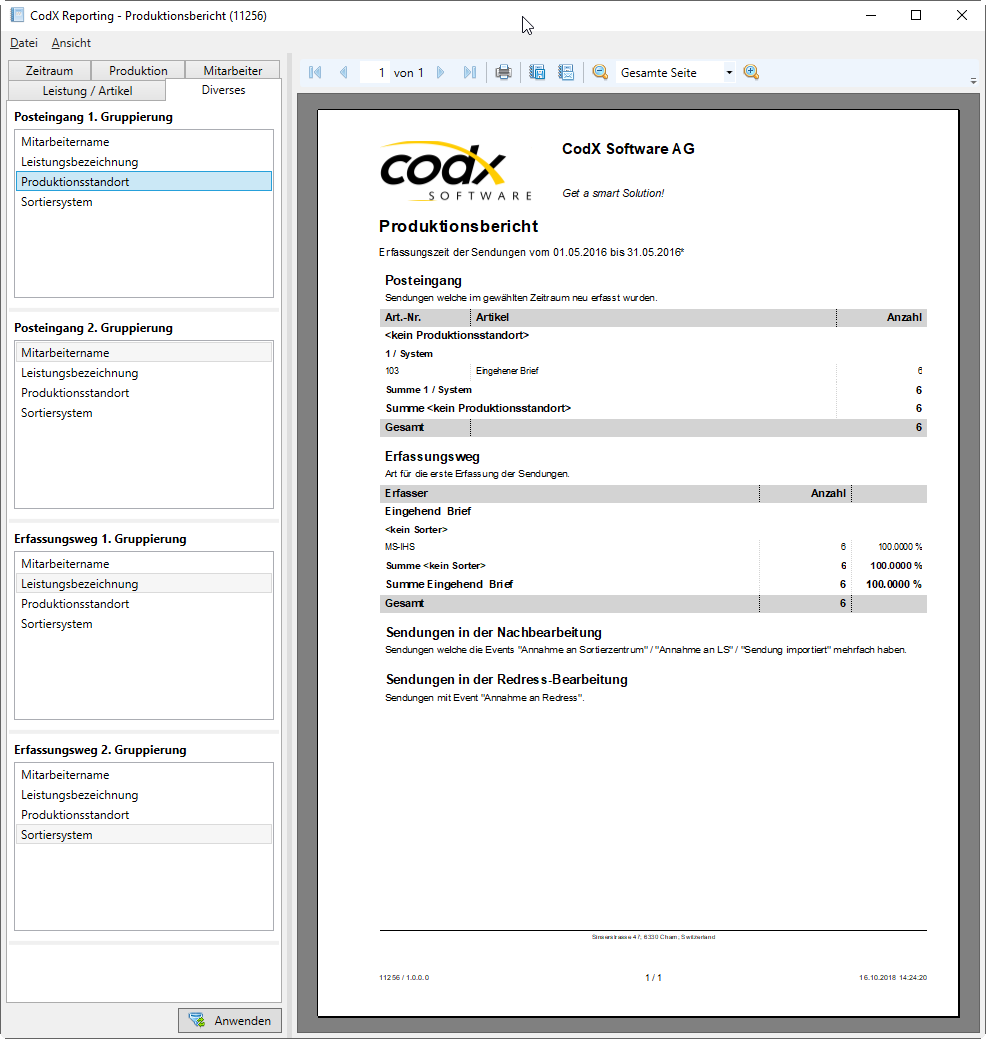The image size is (986, 1039).
Task: Open the zoom level dropdown arrow
Action: (729, 73)
